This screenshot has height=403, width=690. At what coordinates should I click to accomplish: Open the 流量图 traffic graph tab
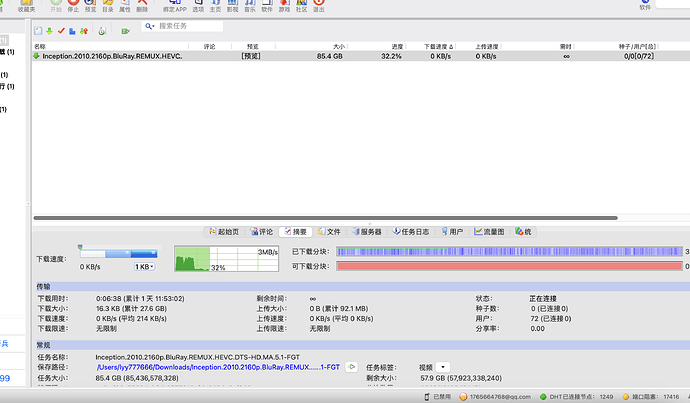(x=489, y=232)
